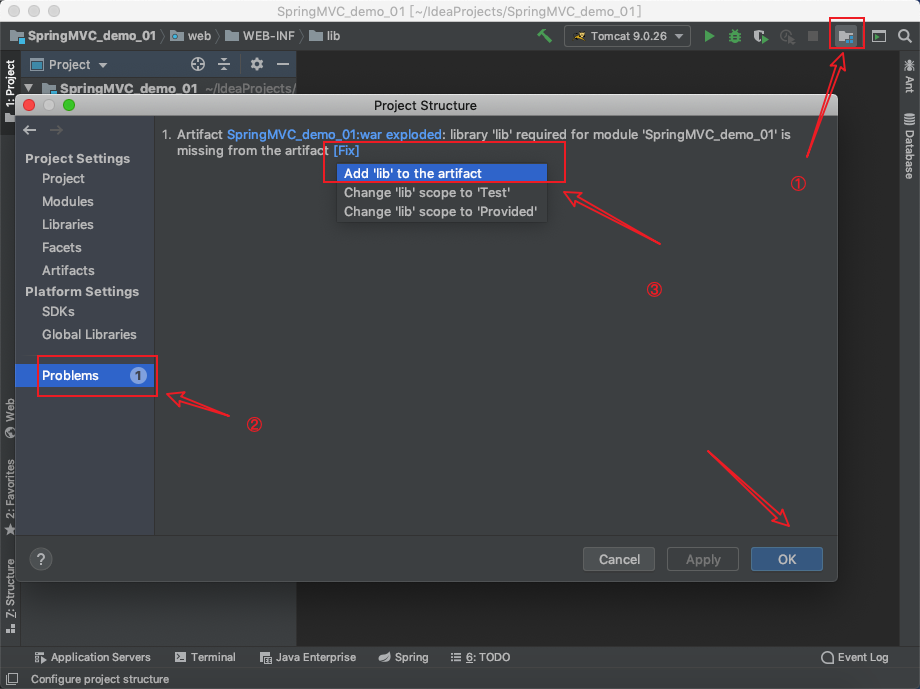Open the Database tool window
Screen dimensions: 920x689
click(x=909, y=146)
